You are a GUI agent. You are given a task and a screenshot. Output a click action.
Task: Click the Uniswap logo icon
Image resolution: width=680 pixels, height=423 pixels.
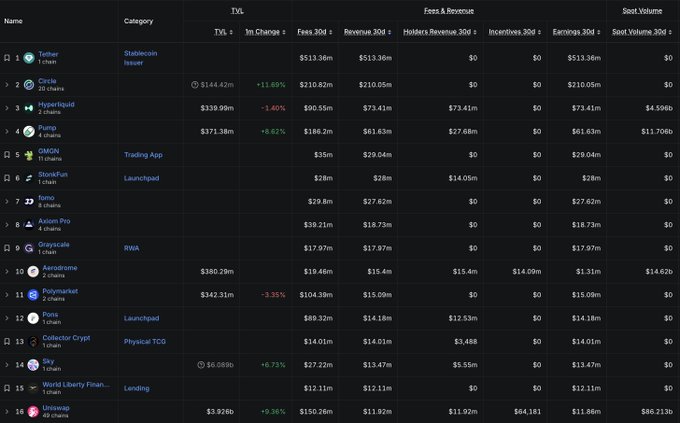tap(33, 412)
